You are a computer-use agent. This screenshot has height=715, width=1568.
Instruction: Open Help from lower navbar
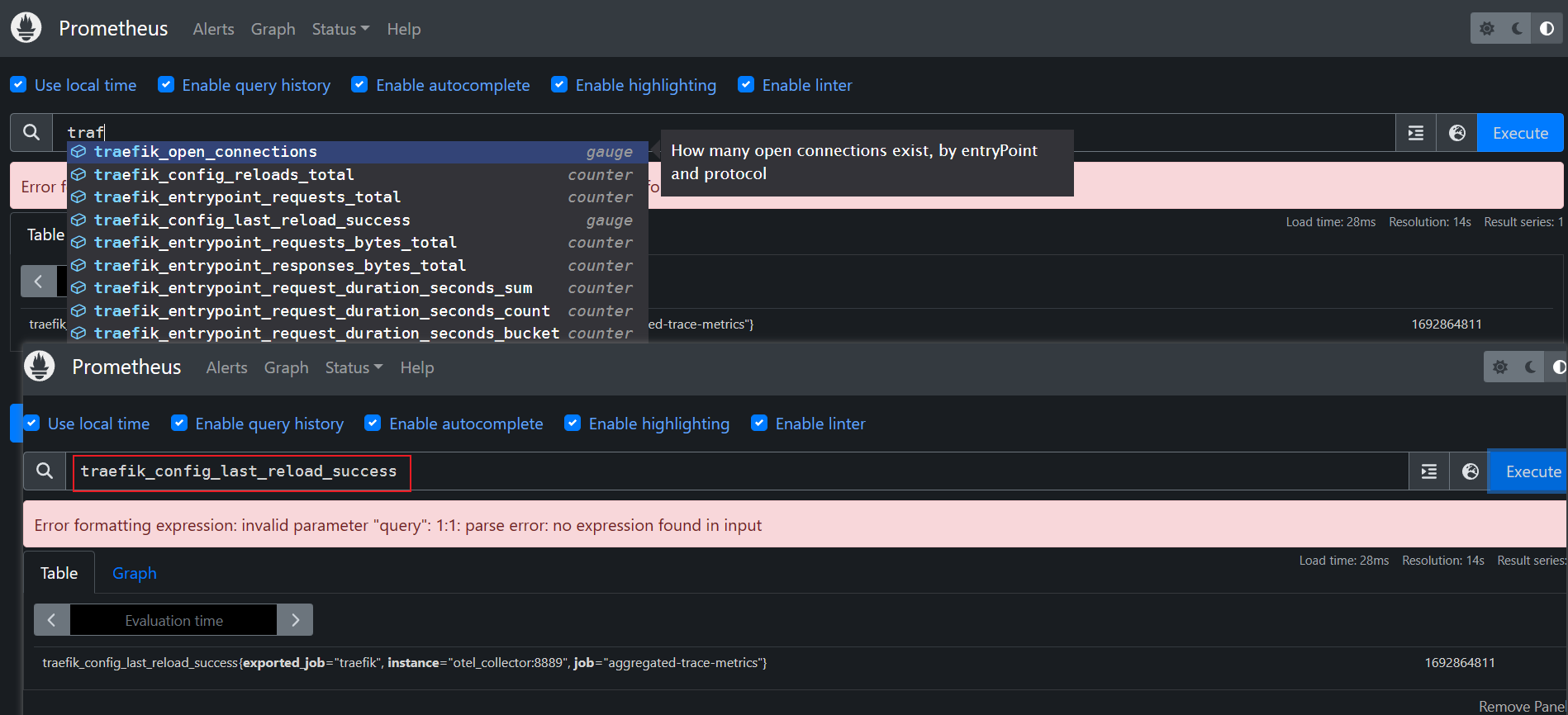[x=417, y=367]
